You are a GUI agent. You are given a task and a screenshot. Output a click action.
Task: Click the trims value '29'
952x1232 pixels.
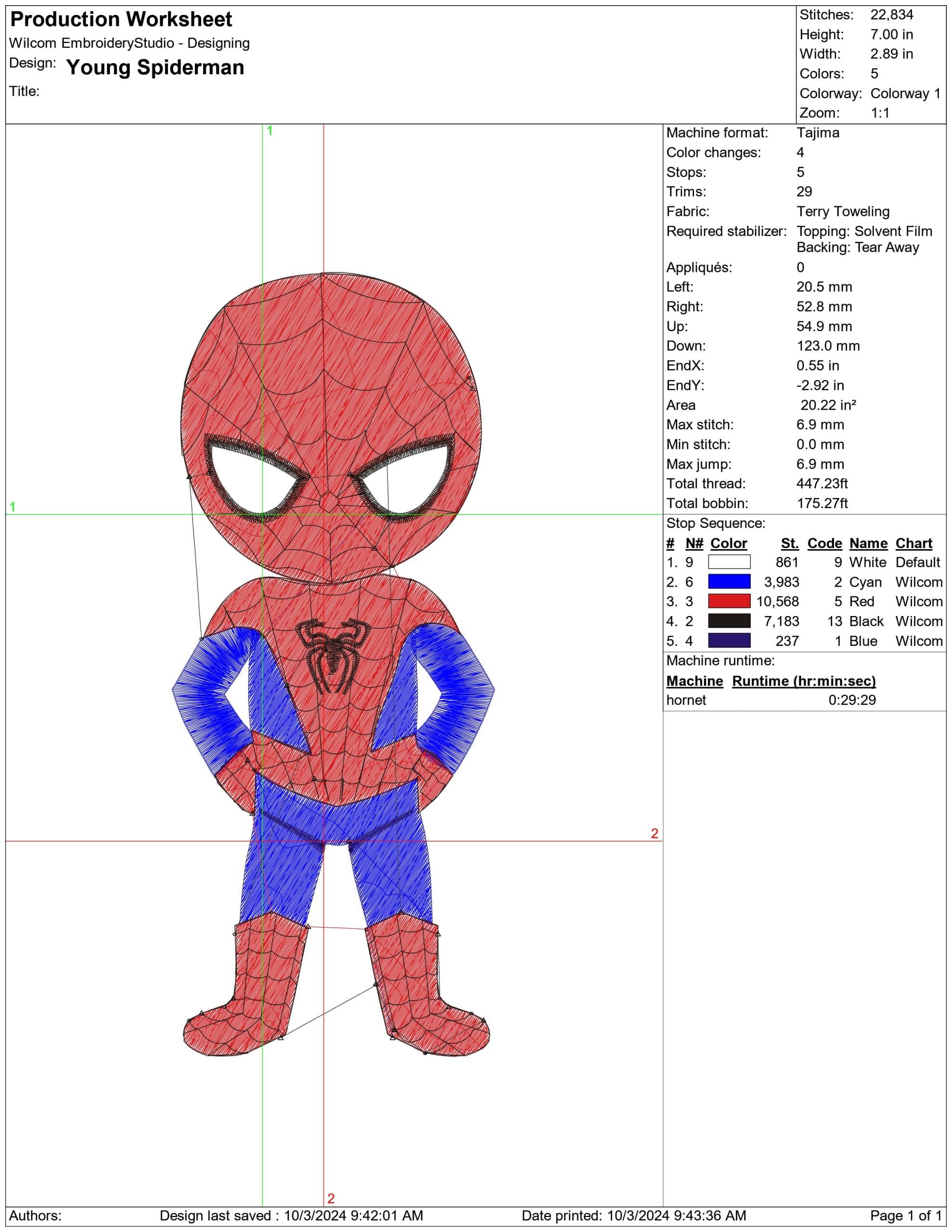[x=804, y=192]
